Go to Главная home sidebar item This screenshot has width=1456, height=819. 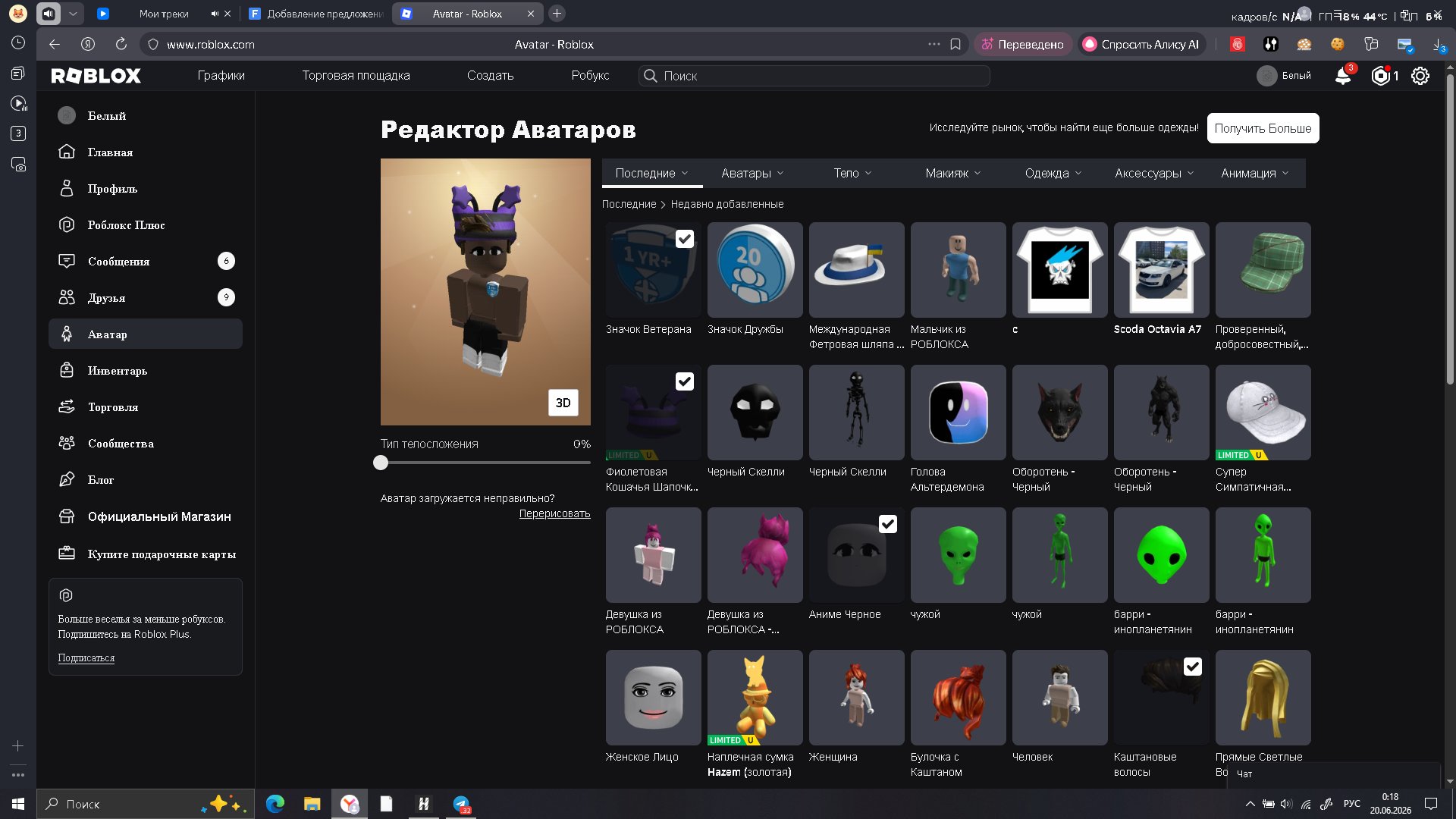[x=146, y=152]
